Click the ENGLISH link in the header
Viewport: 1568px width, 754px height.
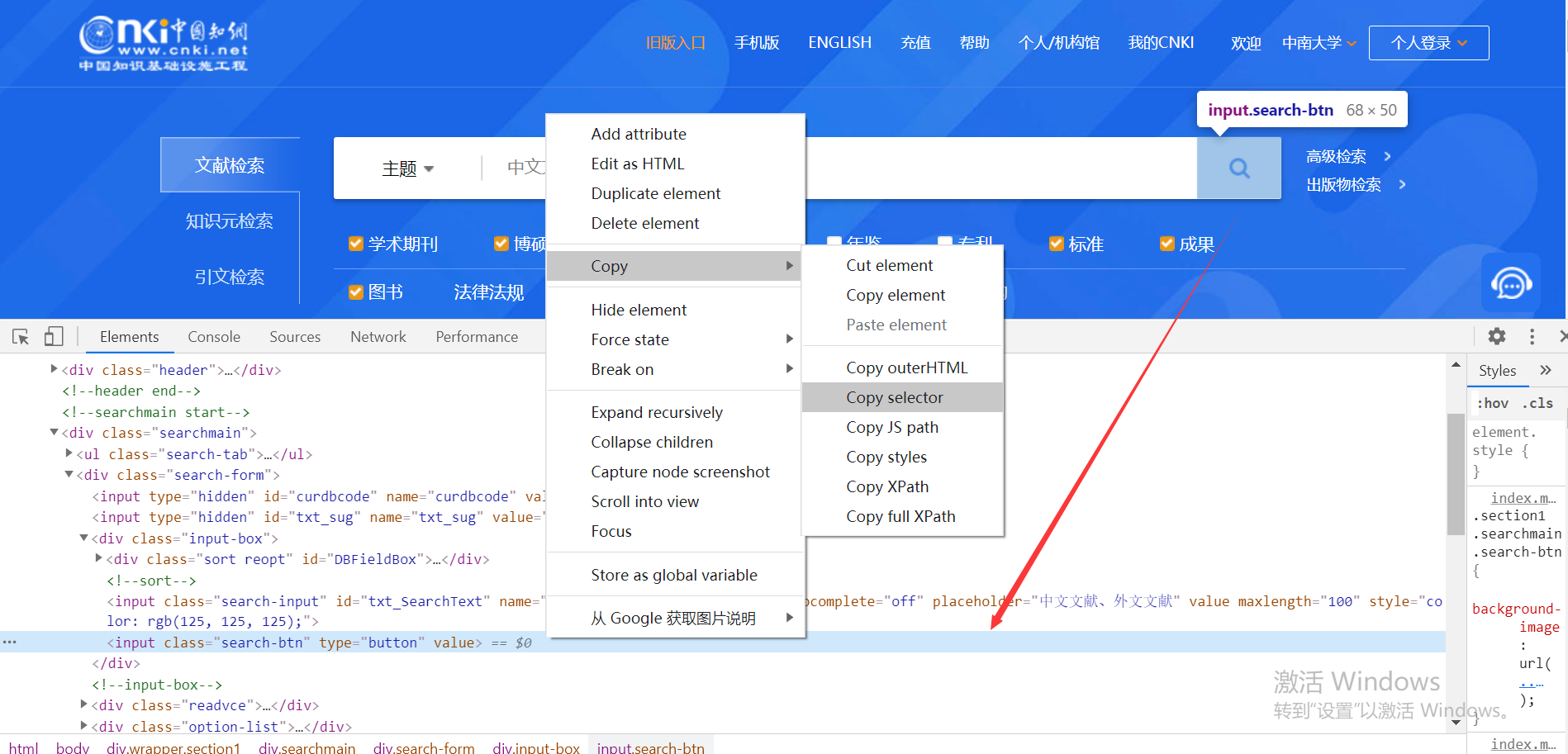point(839,42)
